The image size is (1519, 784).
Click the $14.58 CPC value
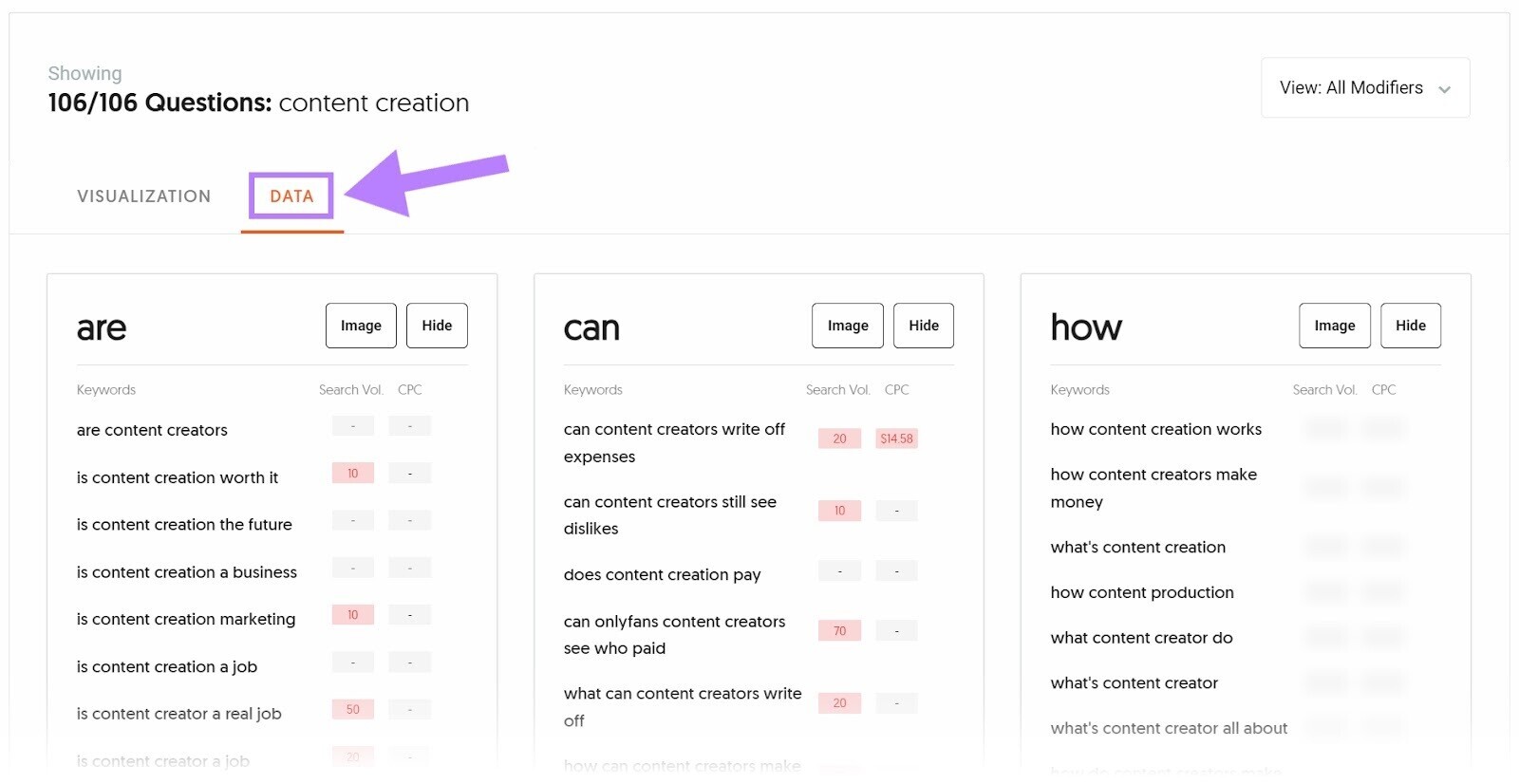(896, 439)
